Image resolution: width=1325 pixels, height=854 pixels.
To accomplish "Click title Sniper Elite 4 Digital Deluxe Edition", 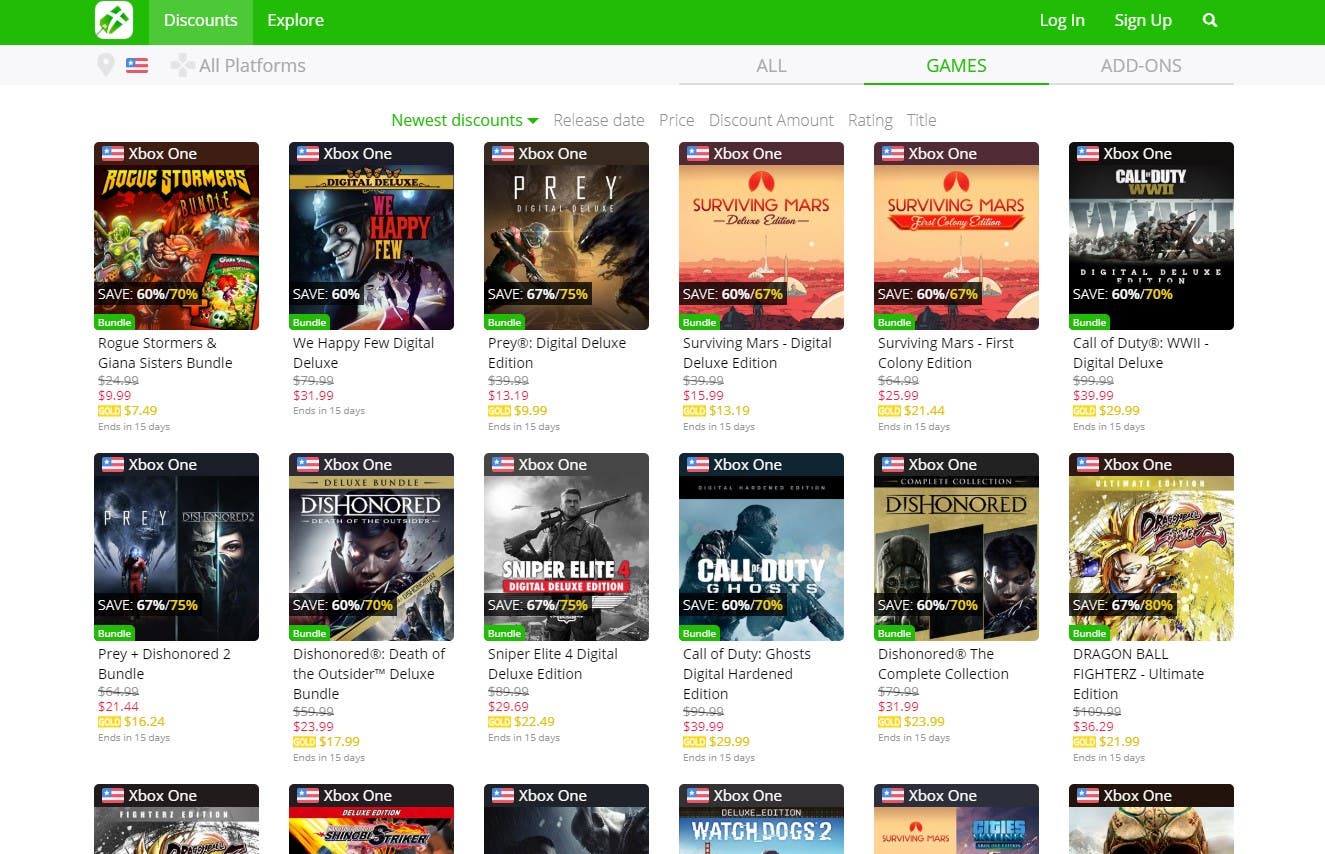I will (553, 664).
